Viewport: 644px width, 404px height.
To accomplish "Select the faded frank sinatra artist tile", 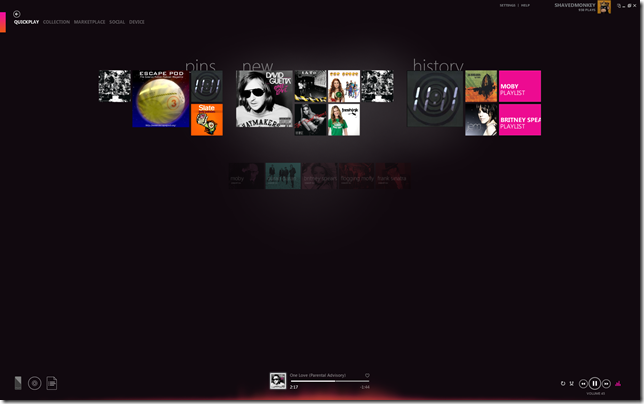I will [393, 176].
